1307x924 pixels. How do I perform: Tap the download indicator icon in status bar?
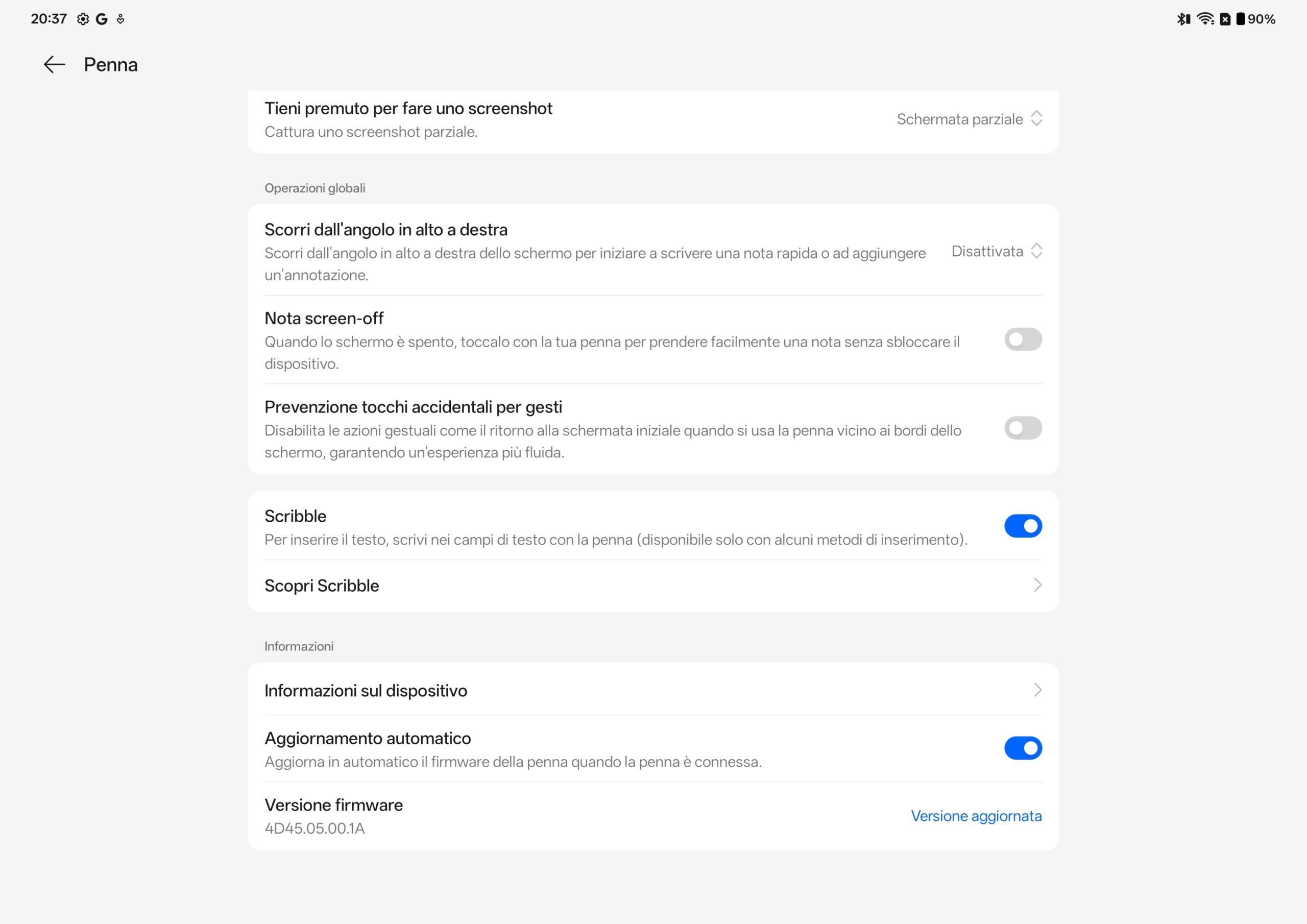(x=120, y=19)
